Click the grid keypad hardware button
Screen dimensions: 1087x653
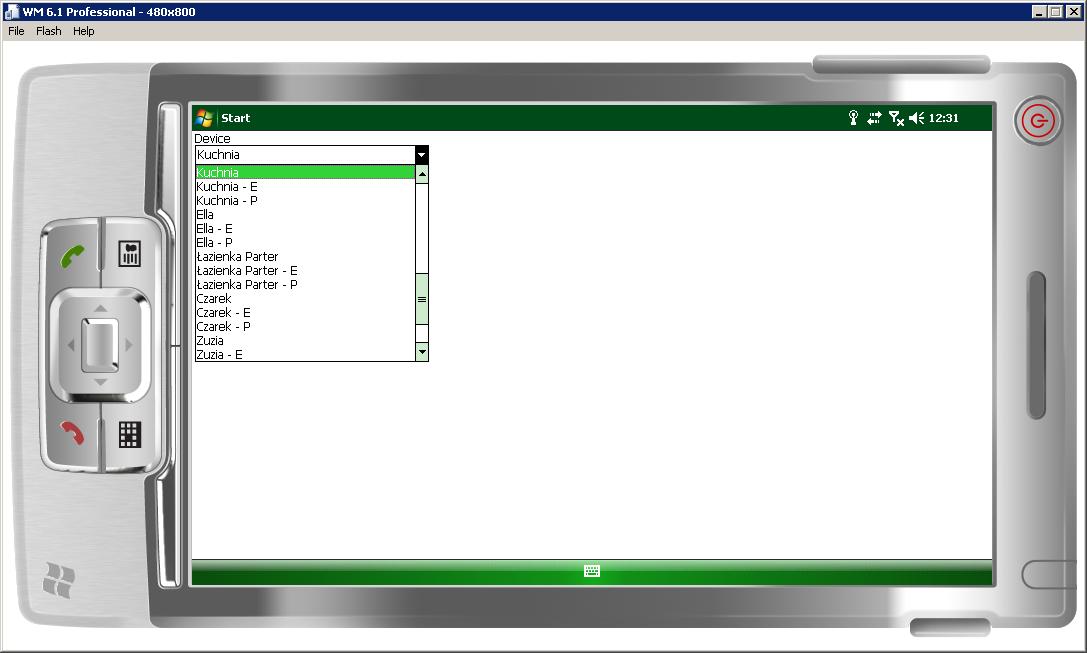tap(130, 435)
